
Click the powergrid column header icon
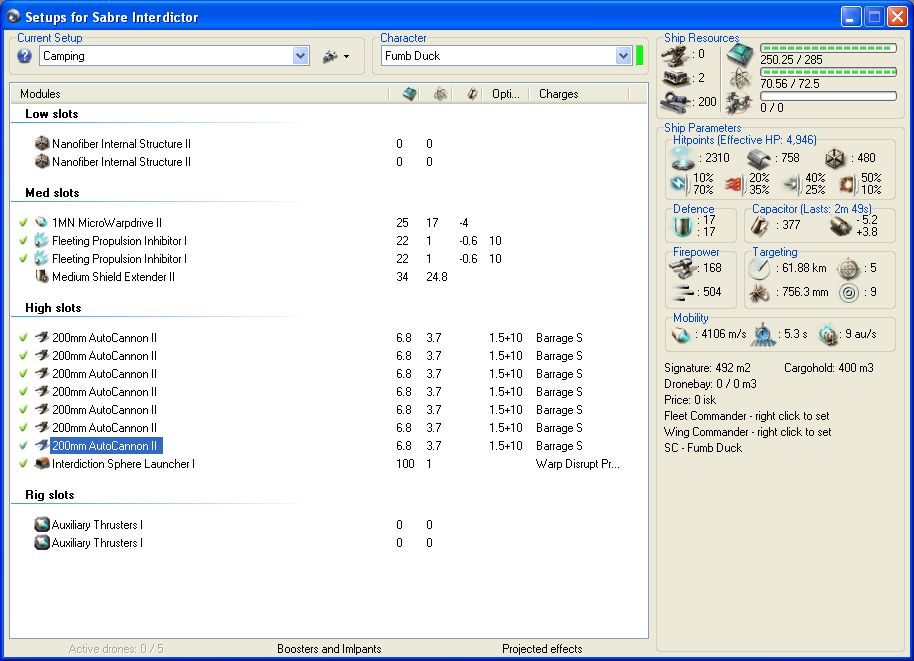pos(440,93)
